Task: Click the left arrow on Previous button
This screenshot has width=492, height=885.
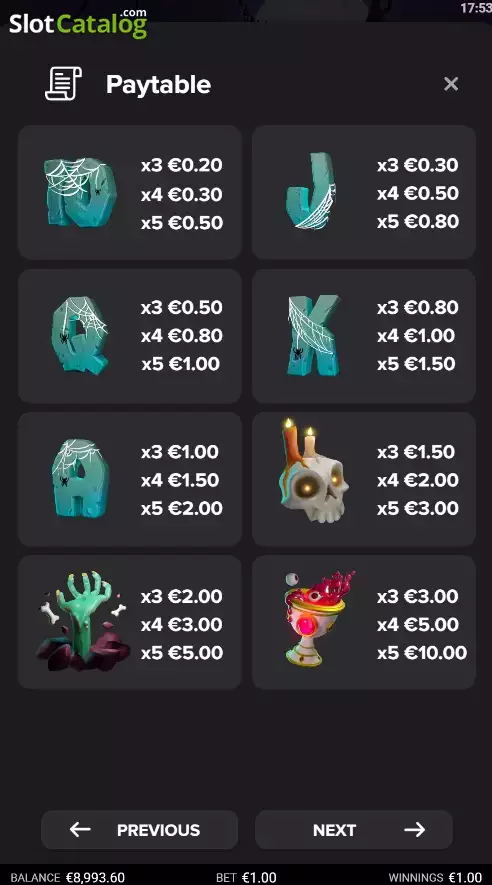Action: point(80,830)
